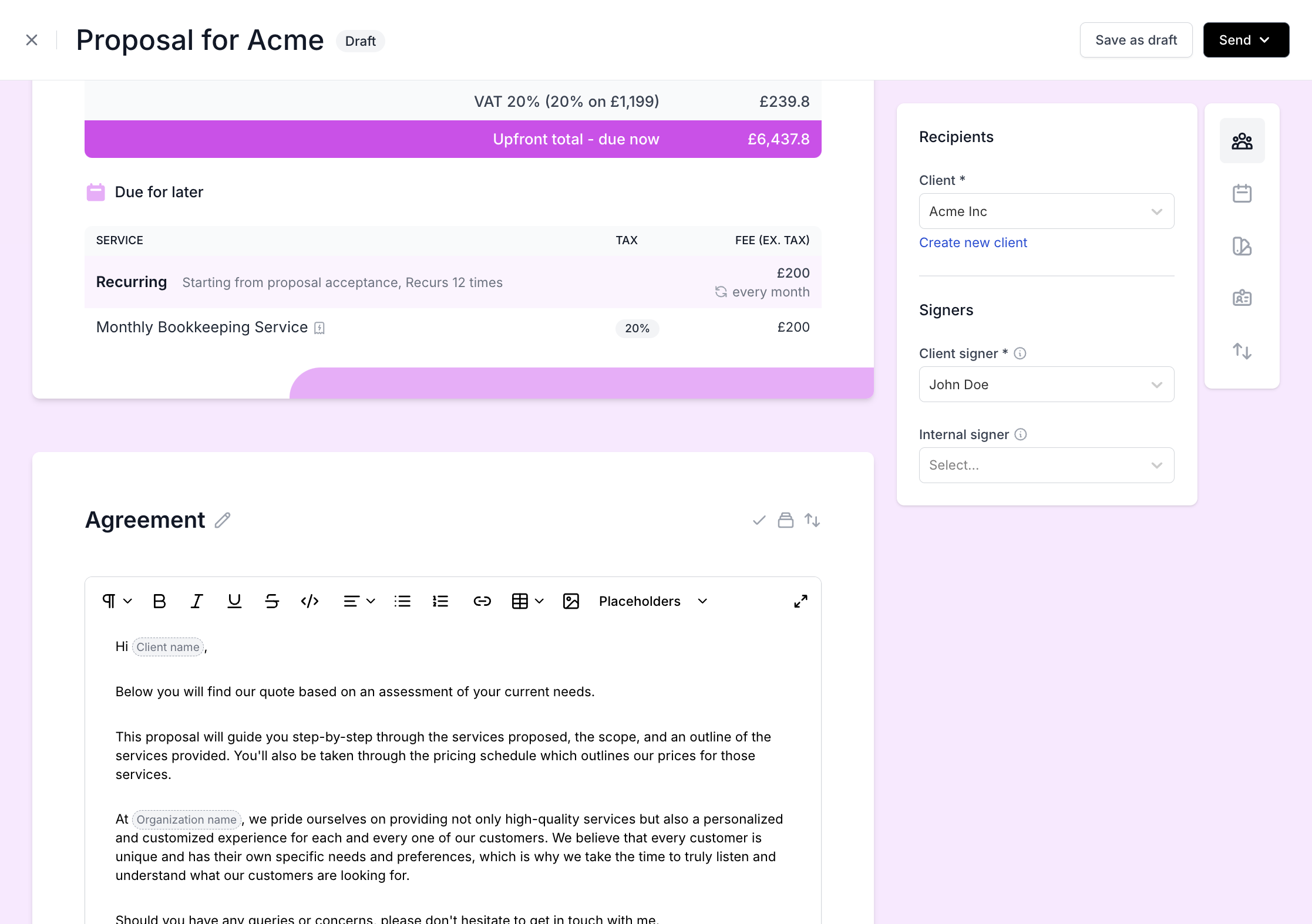The image size is (1312, 924).
Task: Open the contact card icon in sidebar
Action: pyautogui.click(x=1242, y=298)
